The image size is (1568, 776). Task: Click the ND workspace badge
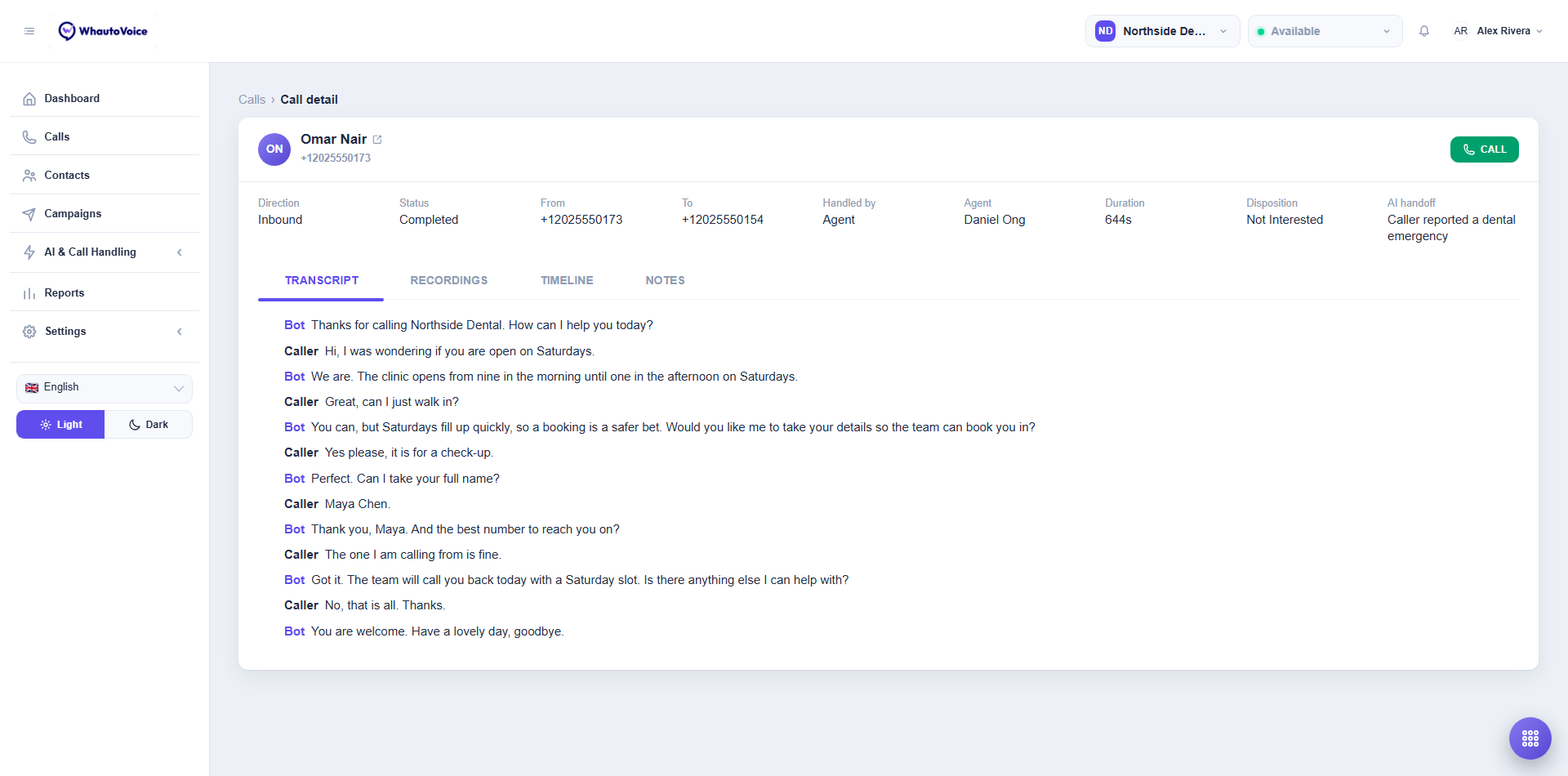[x=1105, y=31]
